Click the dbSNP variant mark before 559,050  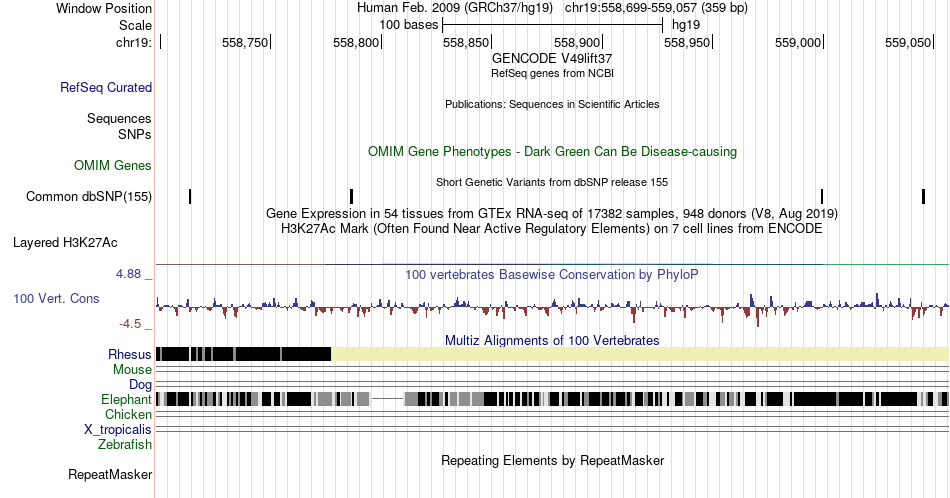923,196
